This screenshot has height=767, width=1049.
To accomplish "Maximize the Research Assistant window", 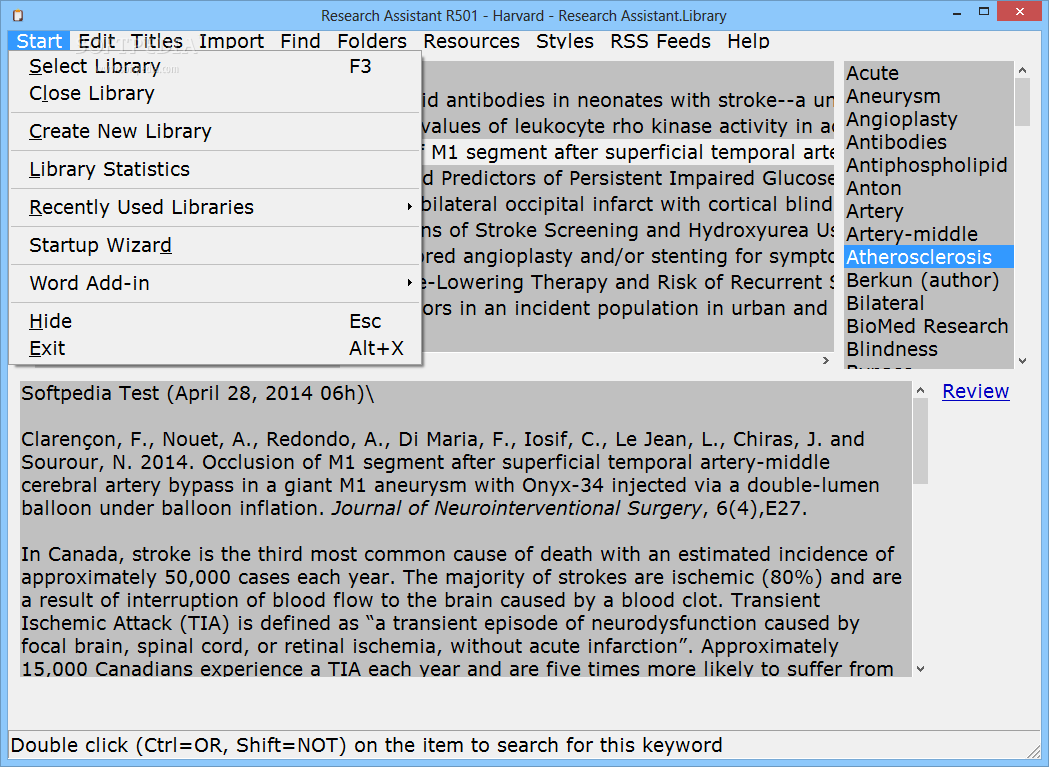I will 983,12.
